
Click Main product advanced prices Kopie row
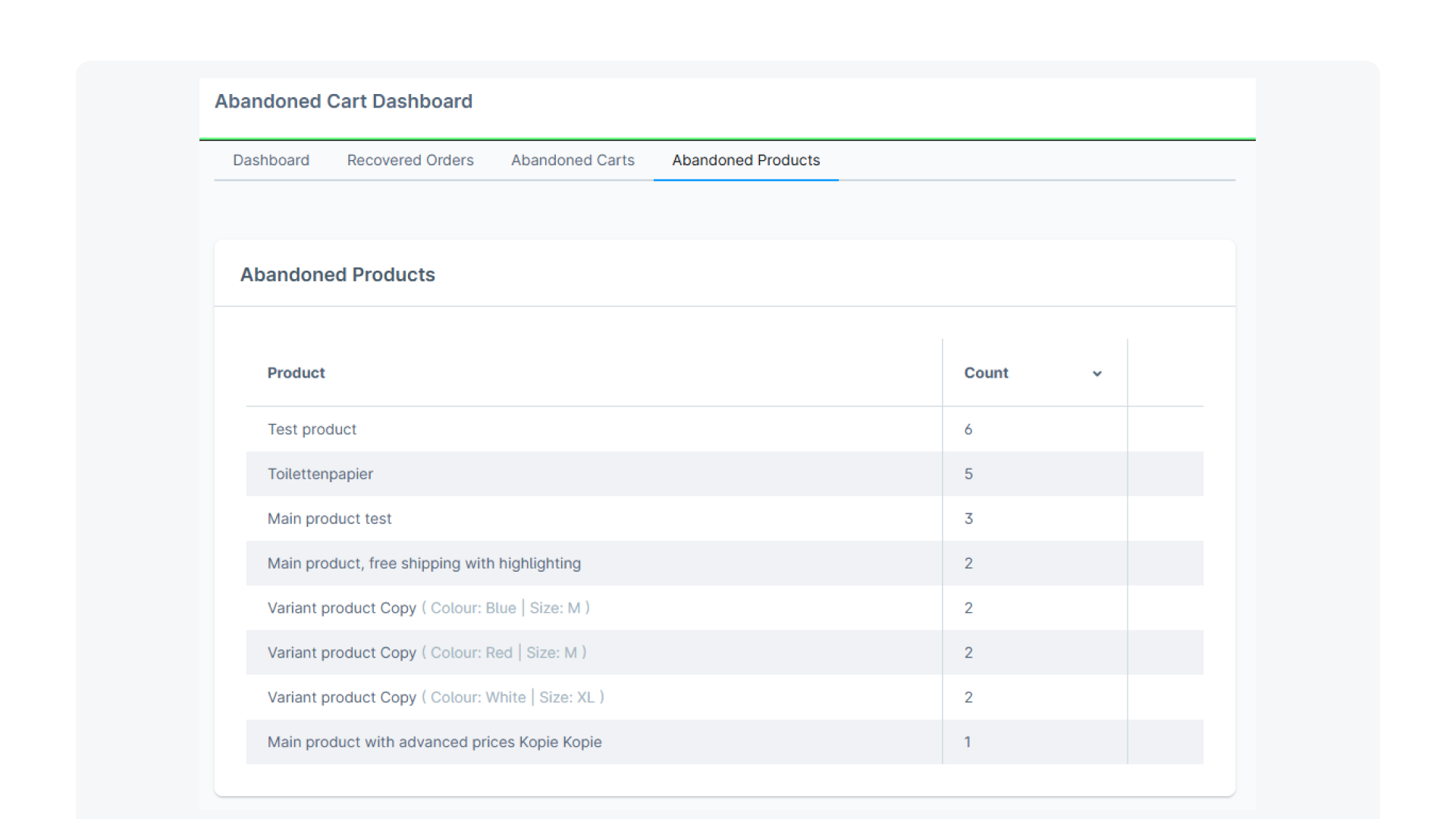click(434, 742)
